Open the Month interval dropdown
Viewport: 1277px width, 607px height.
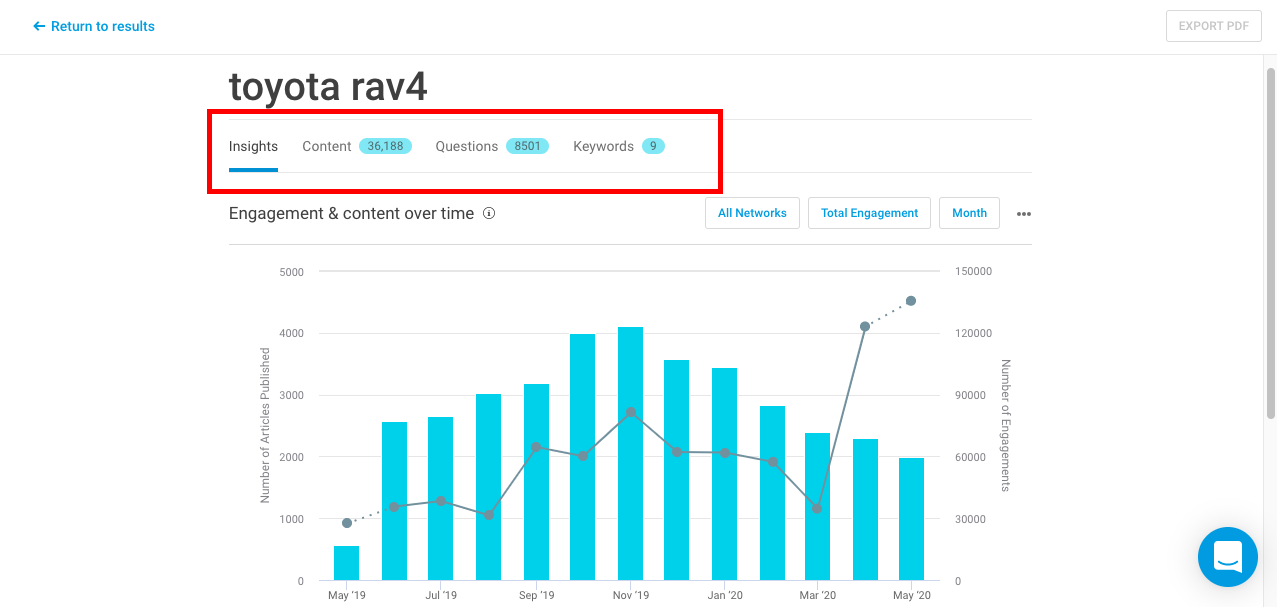click(969, 213)
